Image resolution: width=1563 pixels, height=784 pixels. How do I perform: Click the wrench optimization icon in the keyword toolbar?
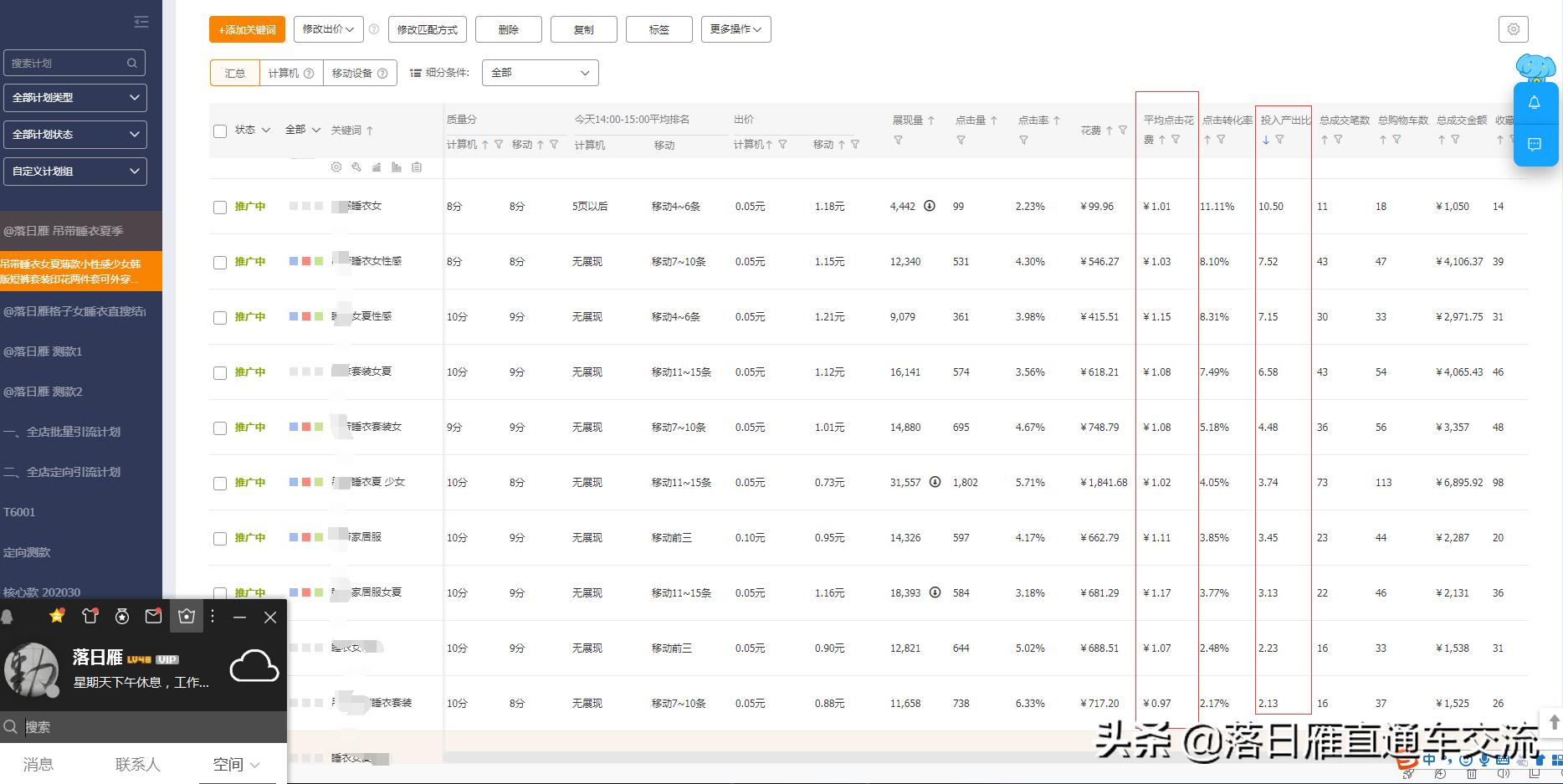(x=356, y=167)
